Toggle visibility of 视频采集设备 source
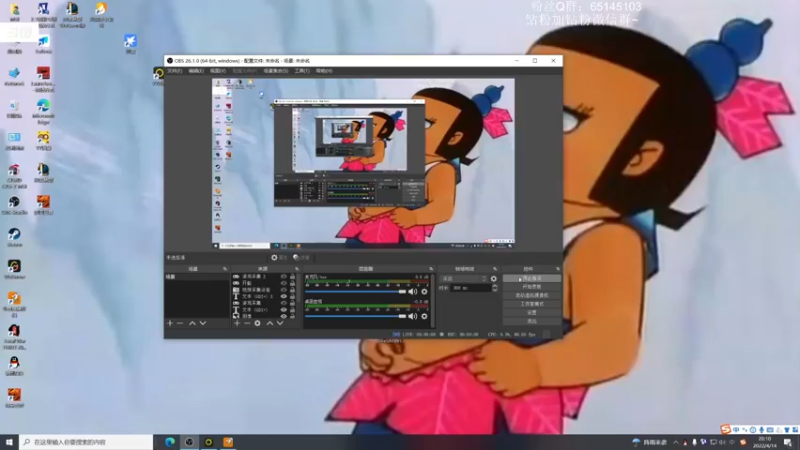The image size is (800, 450). coord(284,290)
